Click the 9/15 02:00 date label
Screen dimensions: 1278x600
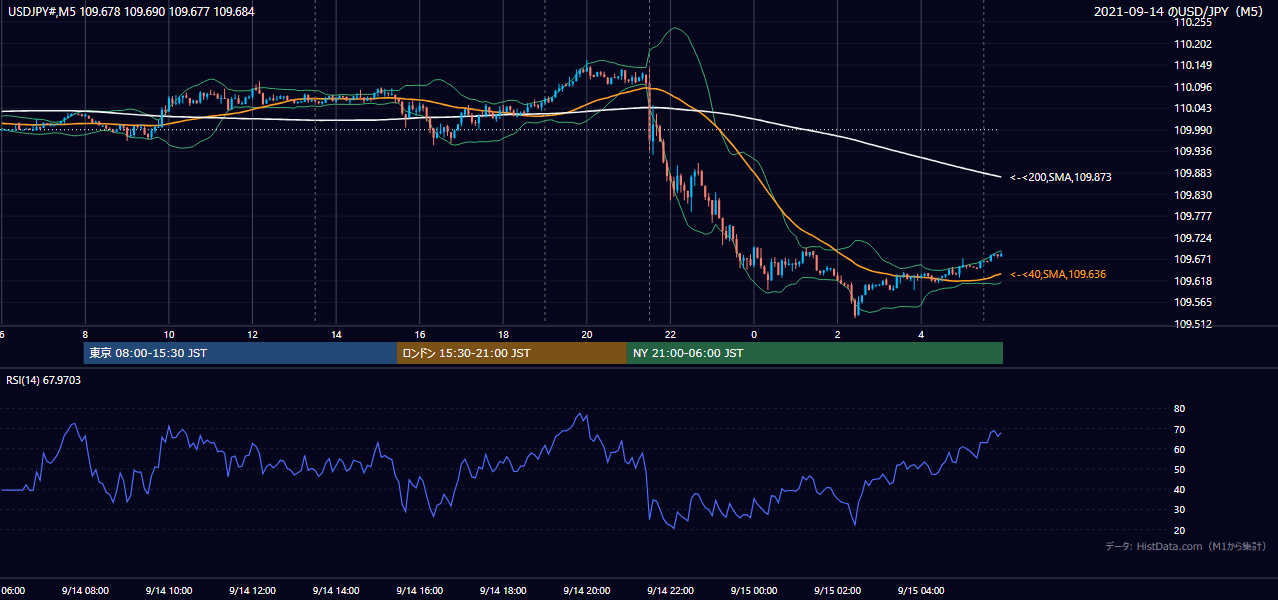pyautogui.click(x=838, y=590)
